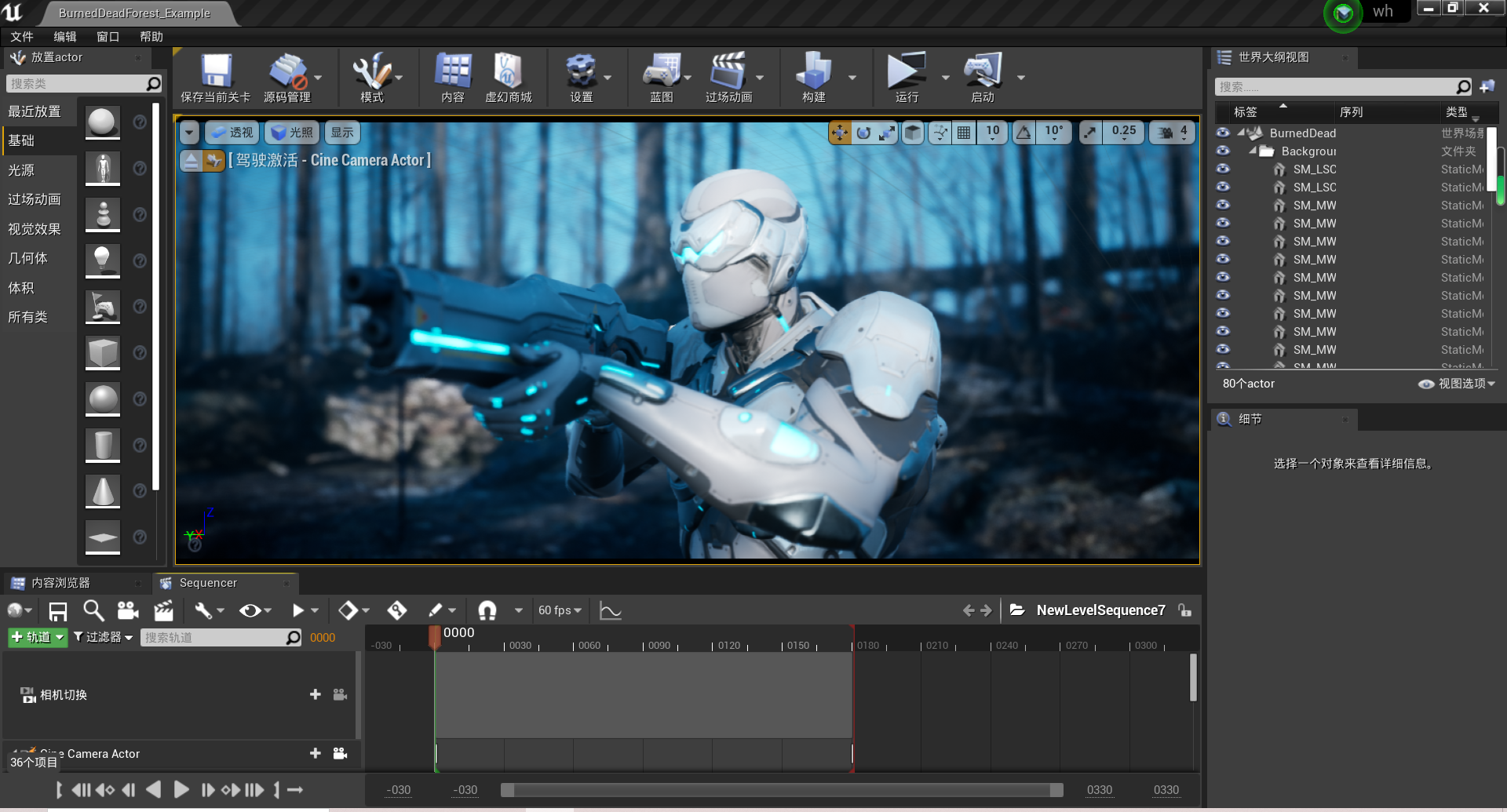
Task: Hide the first SM_LSC actor
Action: pos(1223,169)
